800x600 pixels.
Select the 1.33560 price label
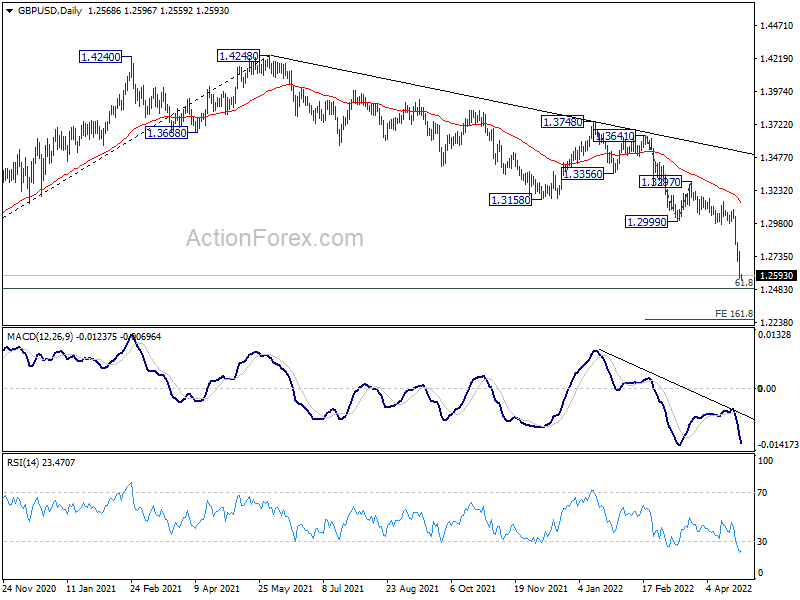(x=583, y=173)
